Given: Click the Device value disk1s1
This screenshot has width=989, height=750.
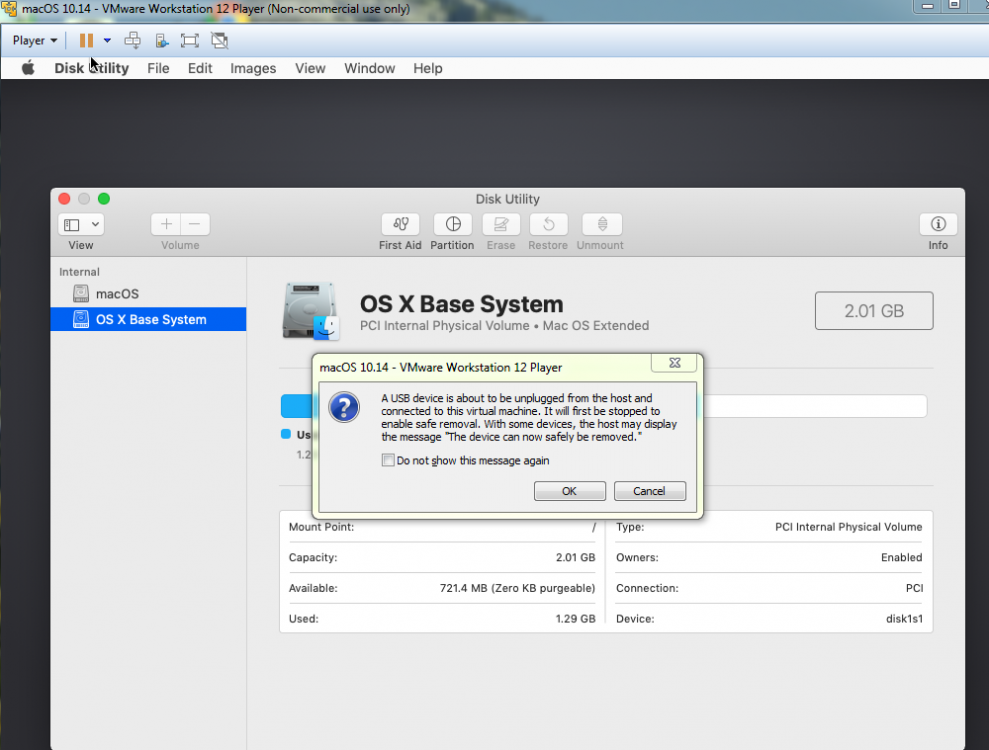Looking at the screenshot, I should tap(904, 619).
